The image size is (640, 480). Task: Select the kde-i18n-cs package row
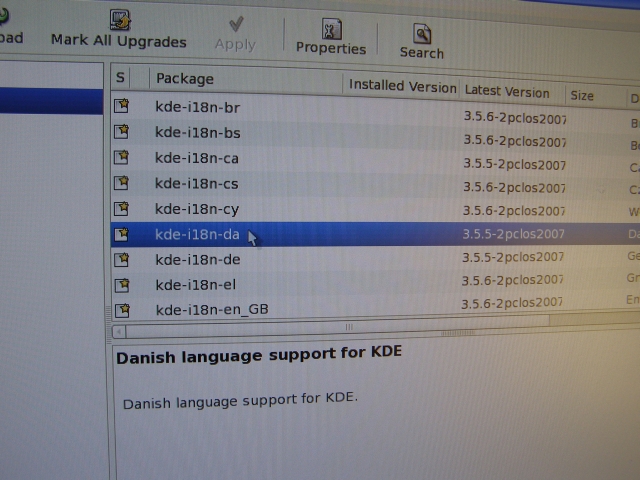376,184
